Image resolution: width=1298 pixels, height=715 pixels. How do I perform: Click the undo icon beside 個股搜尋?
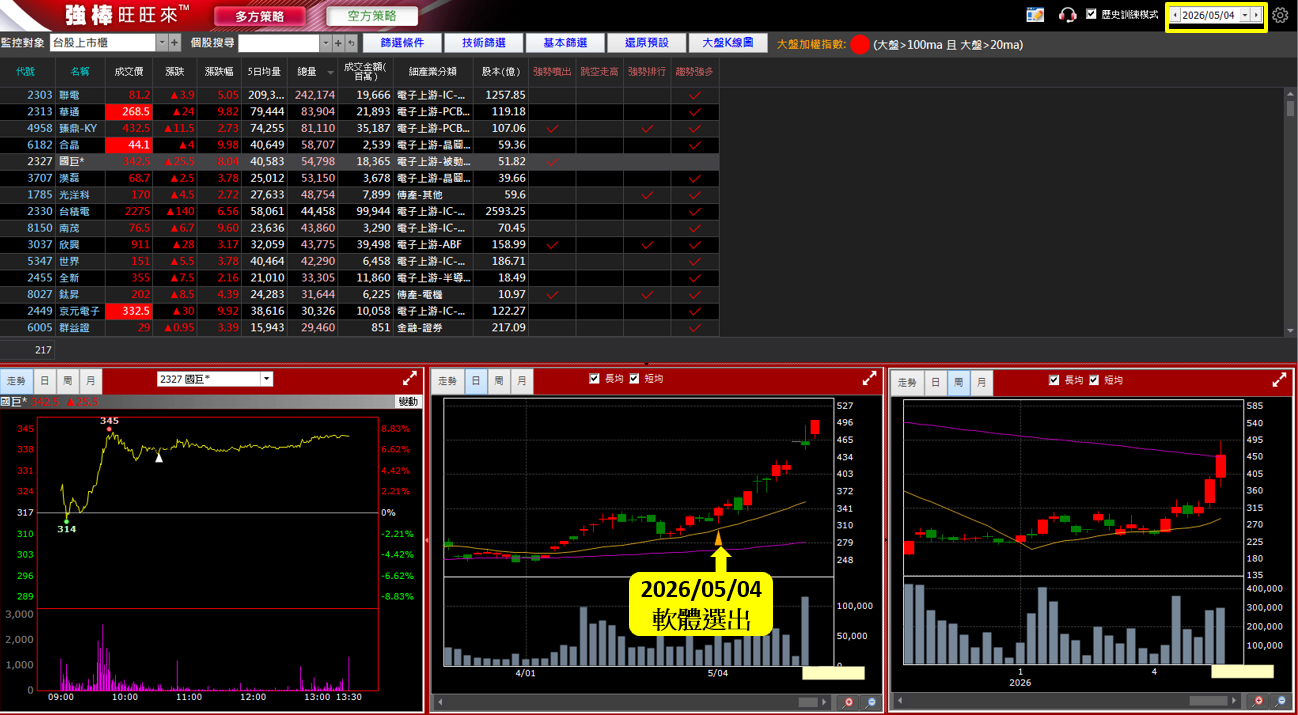pos(351,43)
